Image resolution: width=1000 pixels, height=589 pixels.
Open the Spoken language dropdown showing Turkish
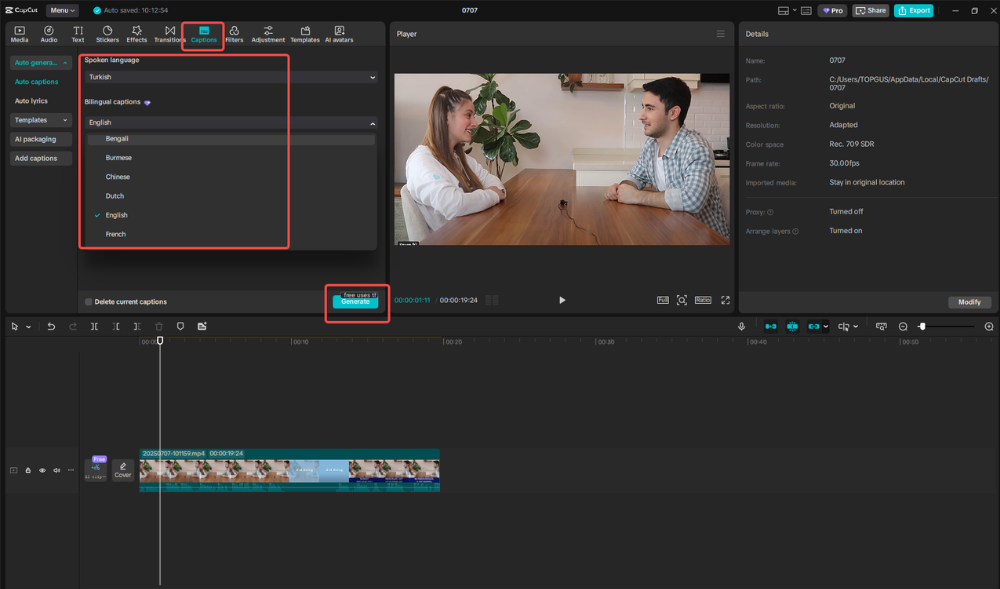[228, 77]
